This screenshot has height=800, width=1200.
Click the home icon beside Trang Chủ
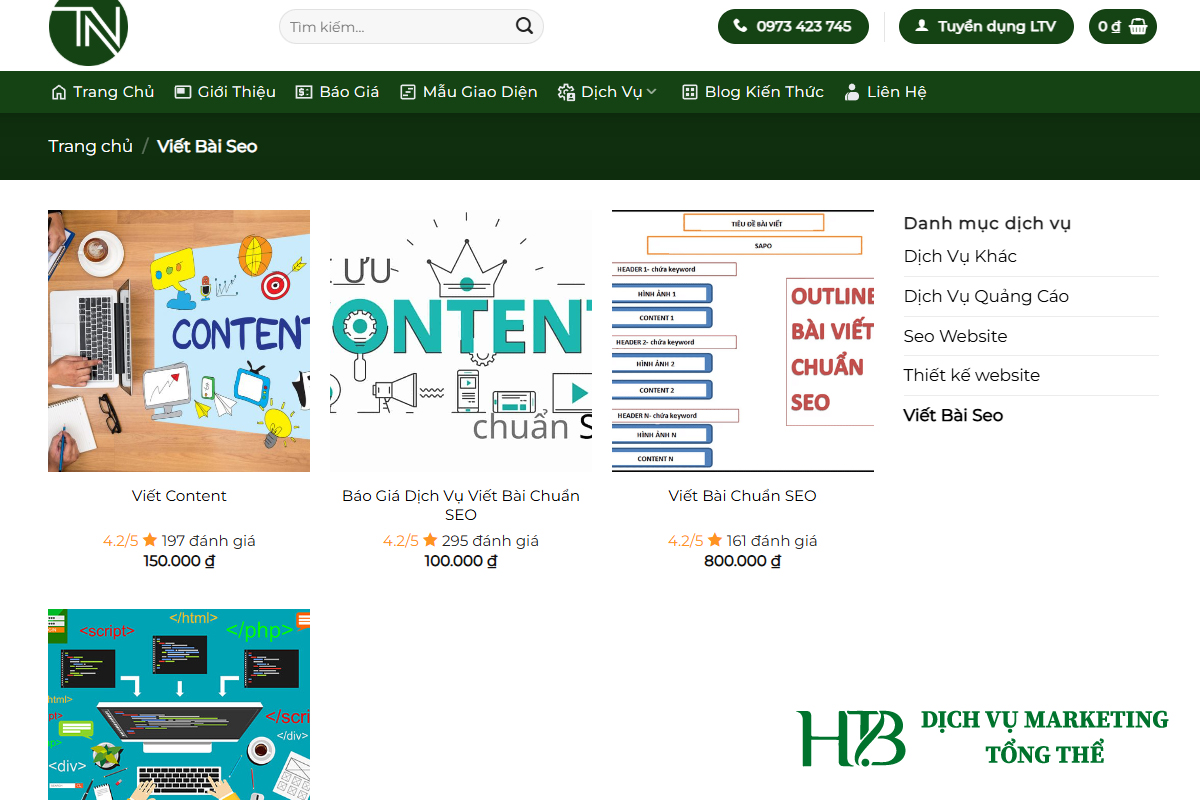pos(58,91)
